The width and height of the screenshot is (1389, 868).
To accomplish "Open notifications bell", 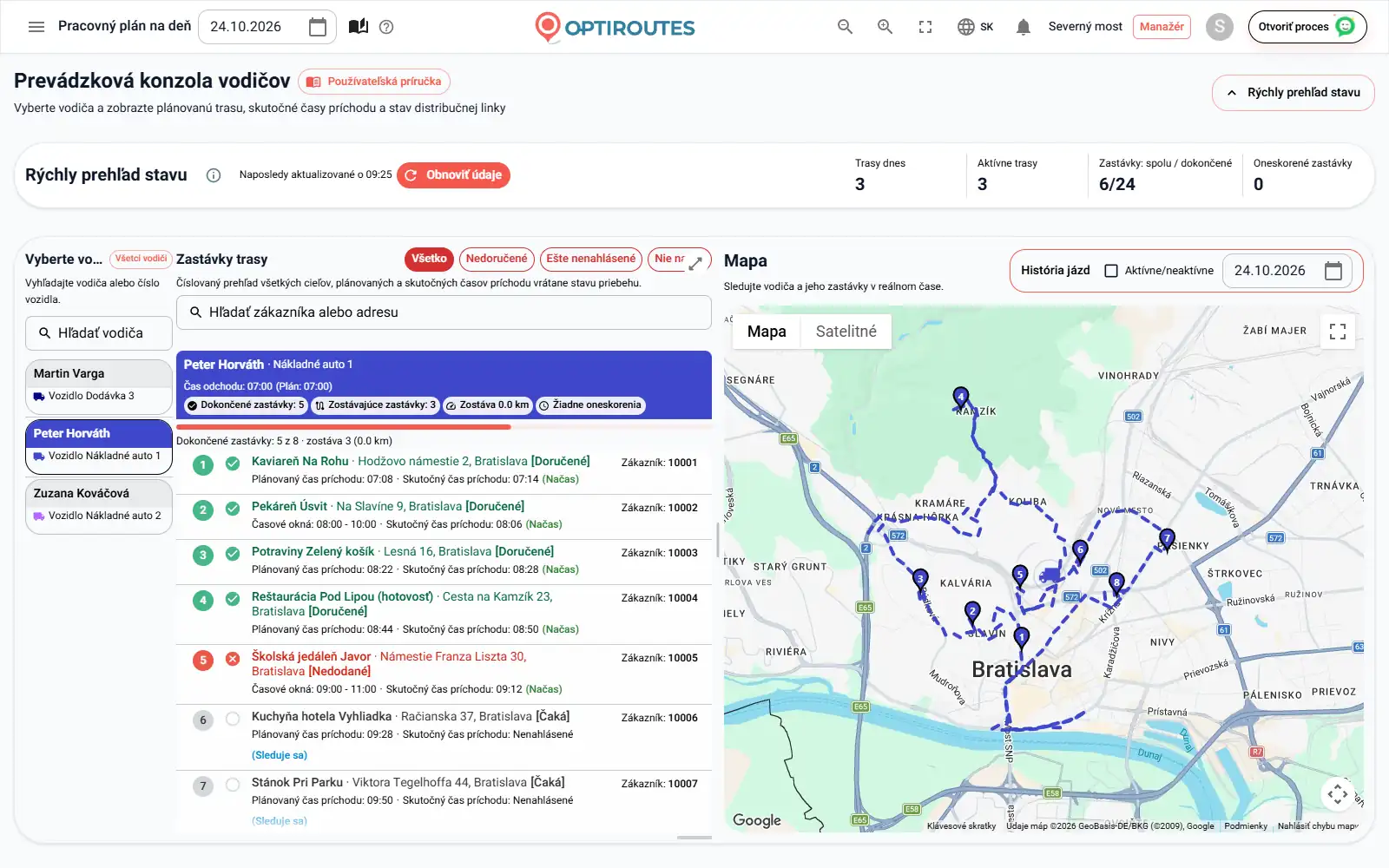I will (x=1024, y=27).
